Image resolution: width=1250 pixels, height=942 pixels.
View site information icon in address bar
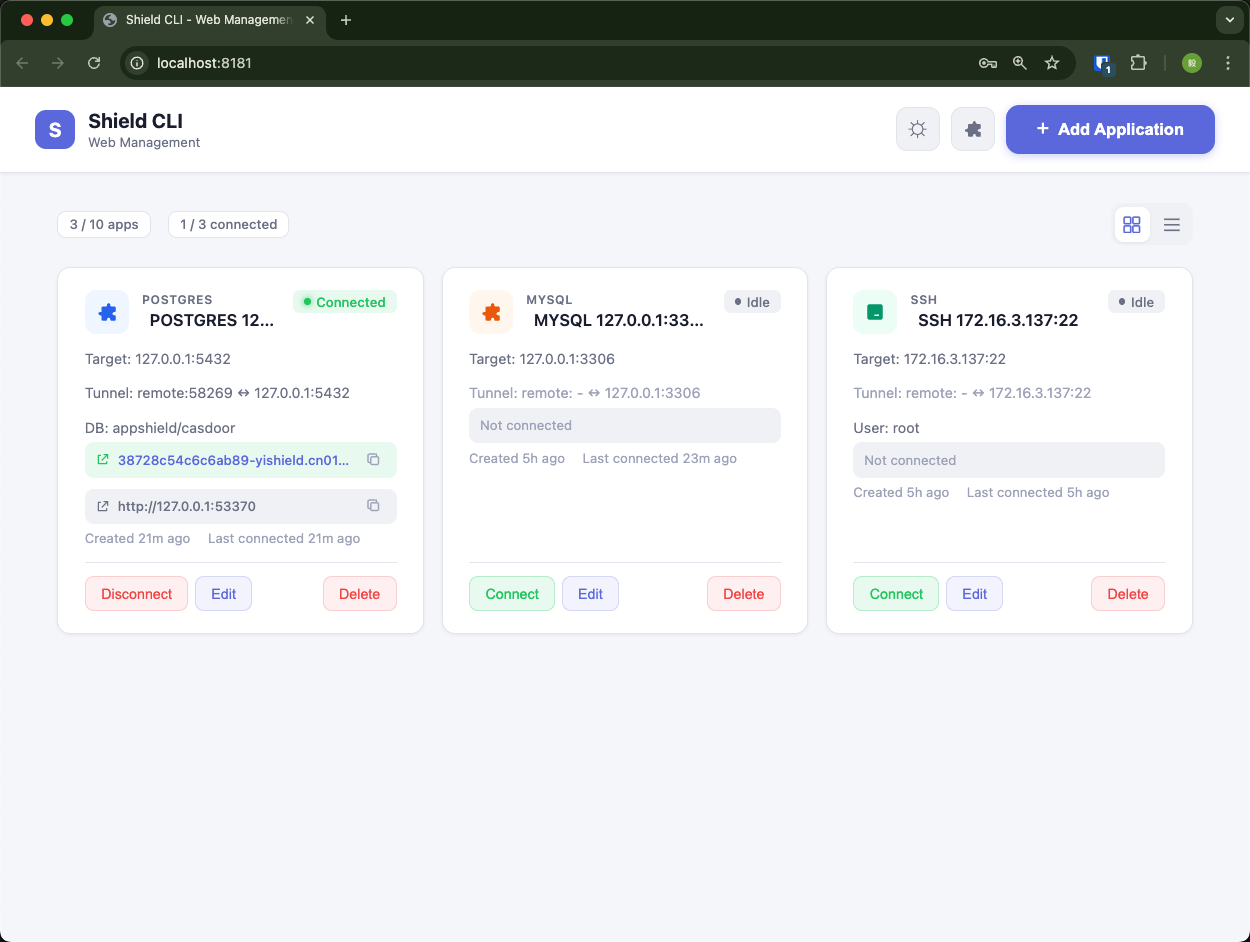[138, 63]
